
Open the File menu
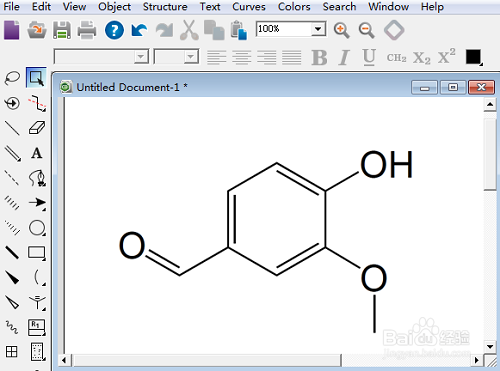(x=12, y=7)
